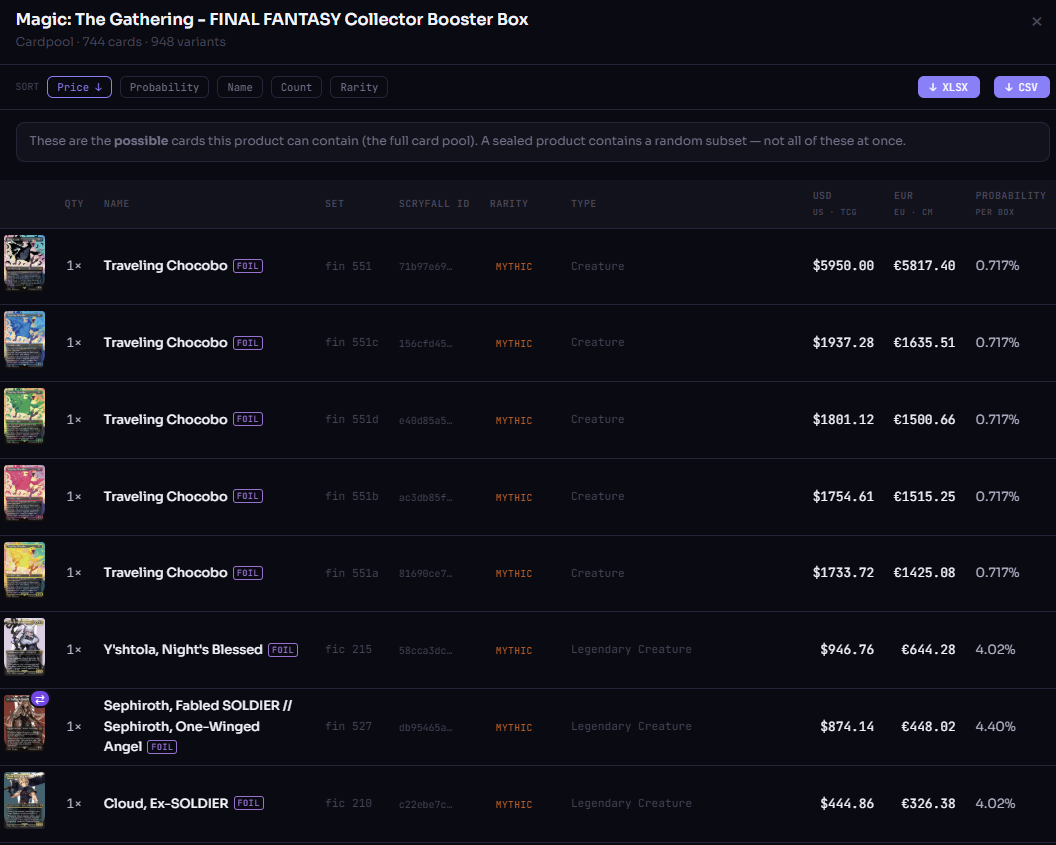
Task: Click the FOIL badge on the fin 551d Chocobo
Action: [x=248, y=419]
